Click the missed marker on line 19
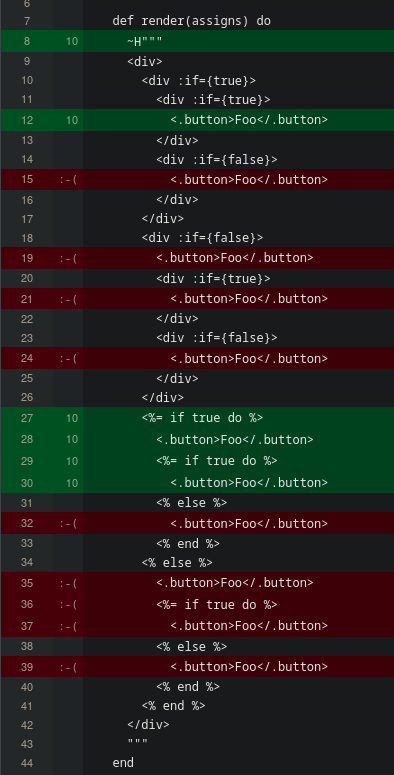This screenshot has width=394, height=775. [x=68, y=258]
